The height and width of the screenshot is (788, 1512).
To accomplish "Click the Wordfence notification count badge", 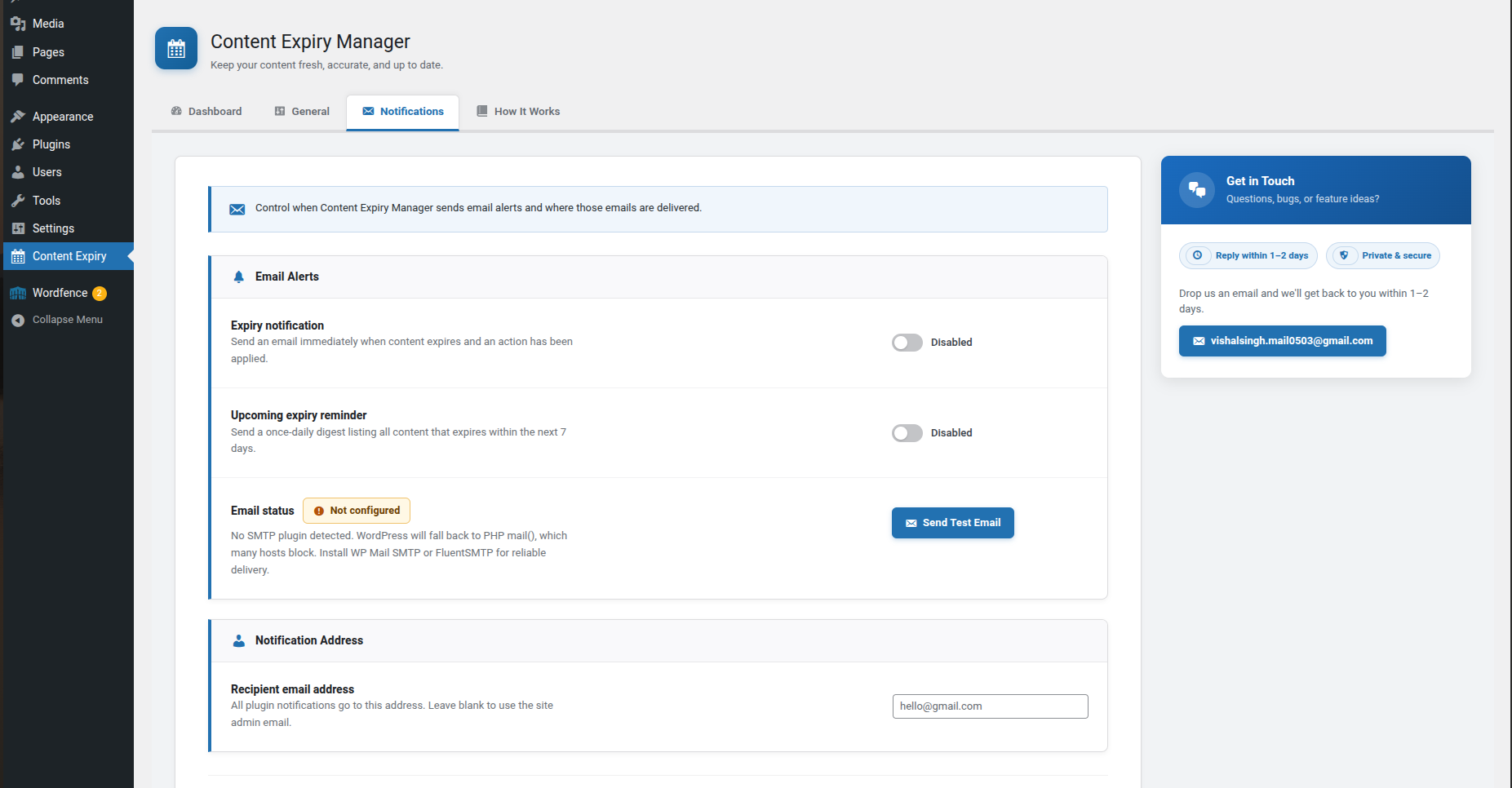I will click(100, 293).
